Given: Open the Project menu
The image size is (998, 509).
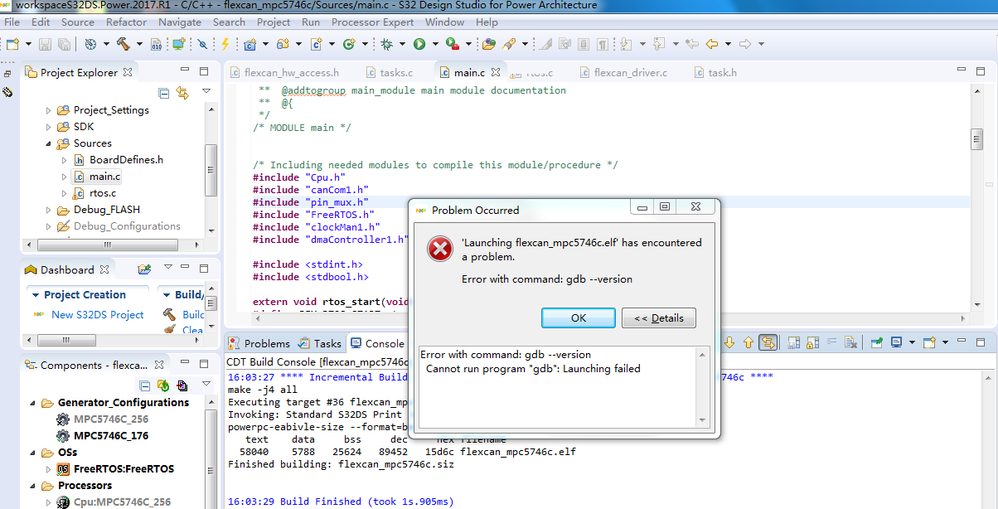Looking at the screenshot, I should click(x=273, y=22).
